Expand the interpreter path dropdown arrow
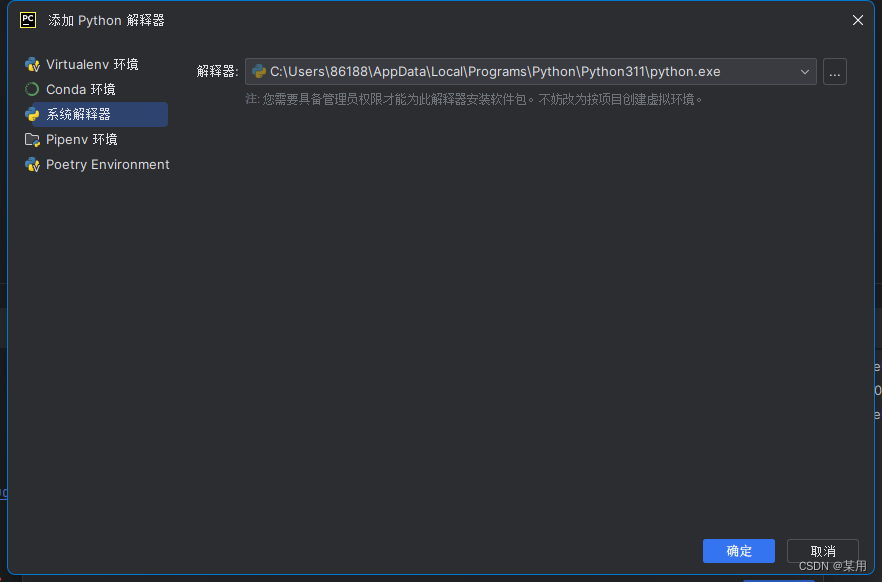Screen dimensions: 882x582 (804, 72)
